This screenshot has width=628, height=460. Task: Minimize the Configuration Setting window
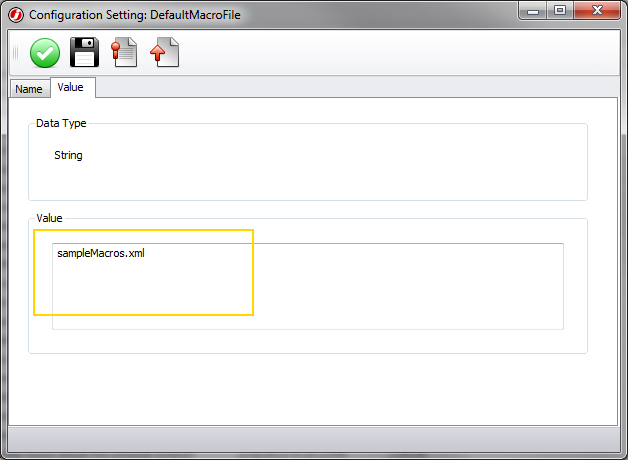coord(533,10)
